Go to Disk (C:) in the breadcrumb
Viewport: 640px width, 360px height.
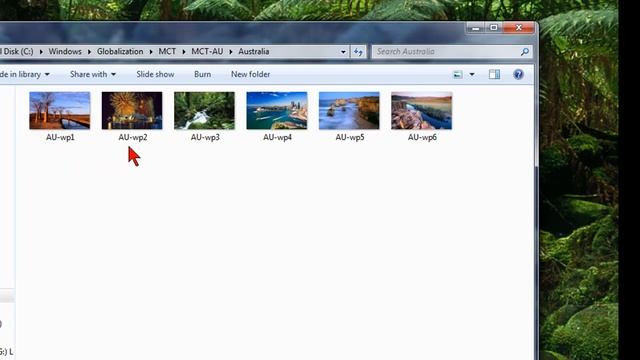point(17,51)
